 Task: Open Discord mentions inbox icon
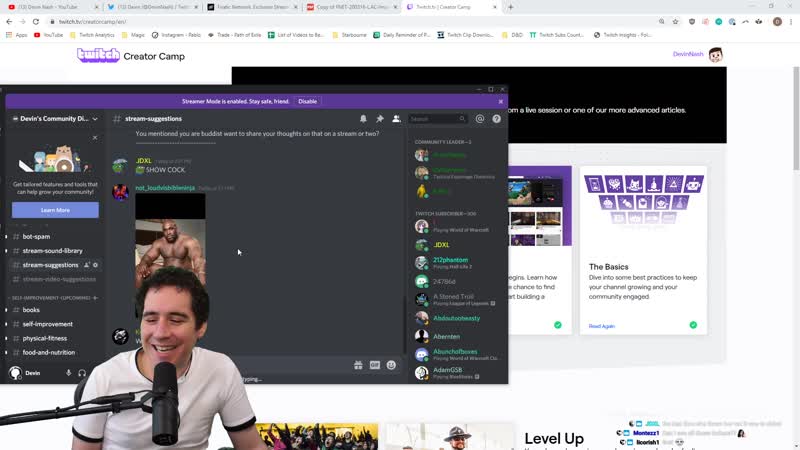pos(480,119)
